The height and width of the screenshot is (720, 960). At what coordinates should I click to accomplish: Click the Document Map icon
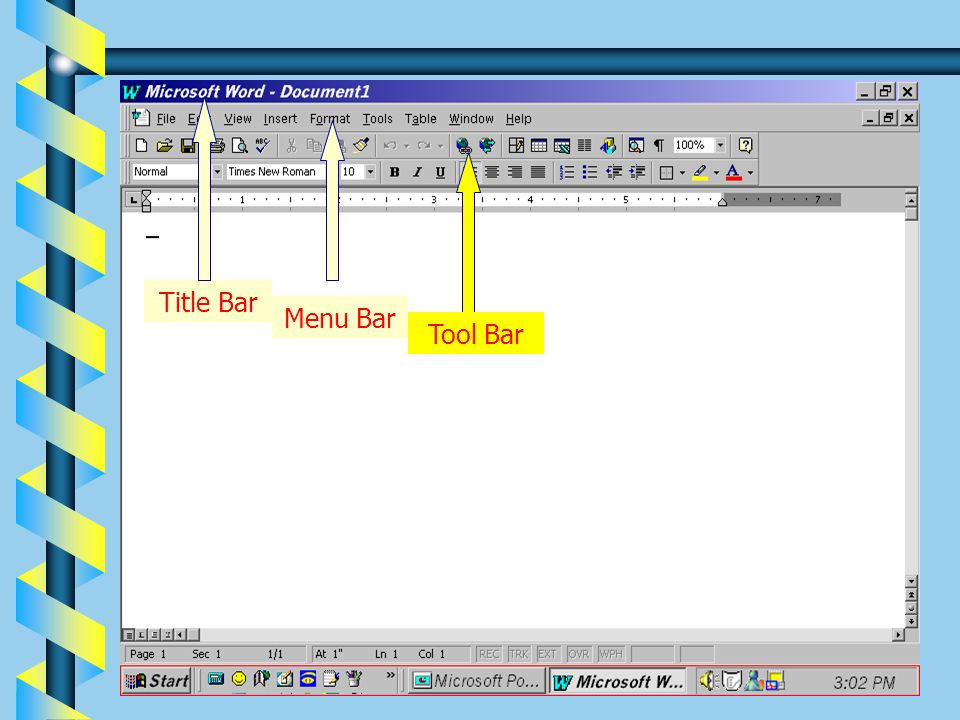(636, 146)
